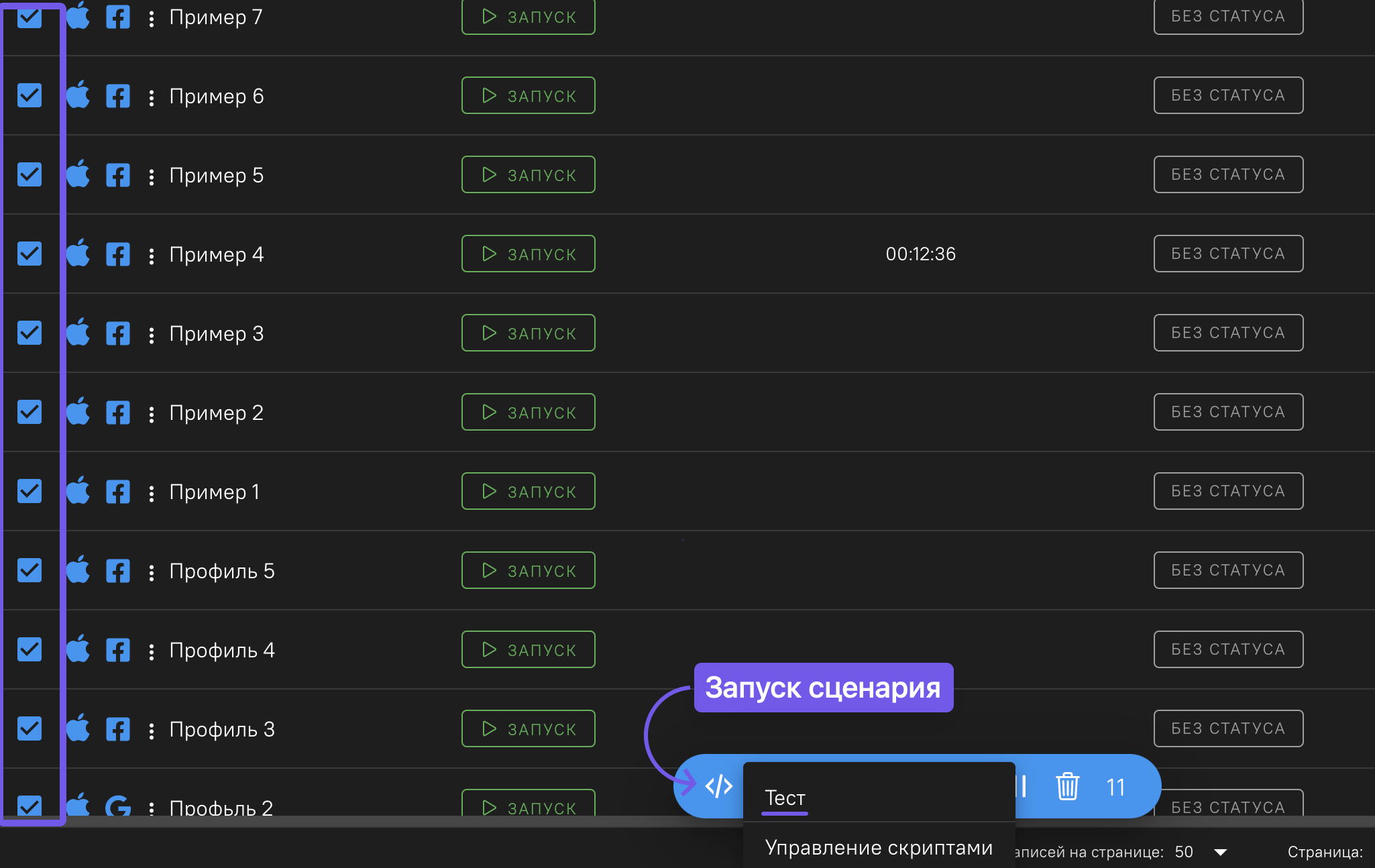Click Facebook icon on Пример 3 row
1375x868 pixels.
point(118,333)
